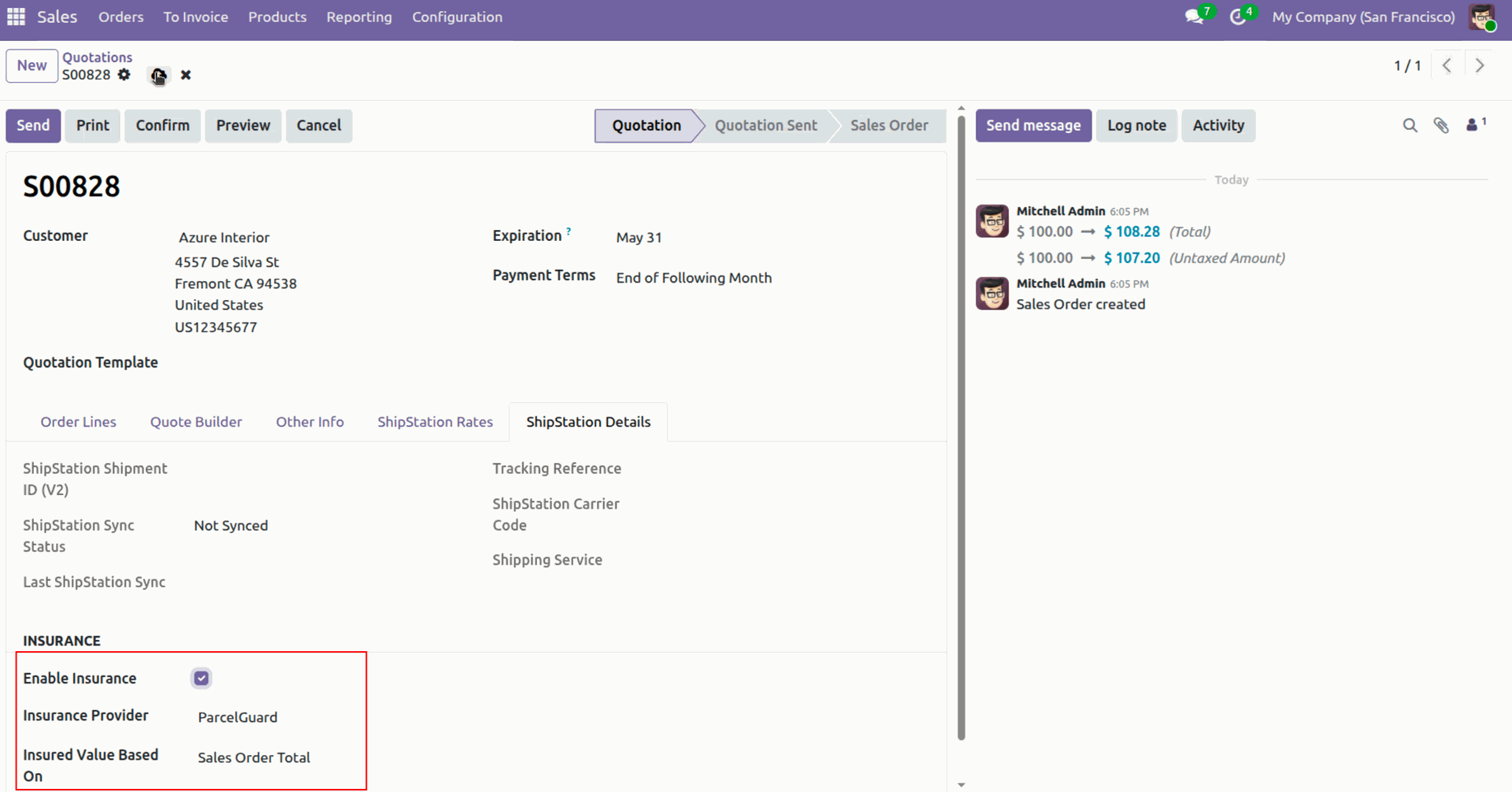Select the Quotation status stage
The width and height of the screenshot is (1512, 792).
pos(647,126)
